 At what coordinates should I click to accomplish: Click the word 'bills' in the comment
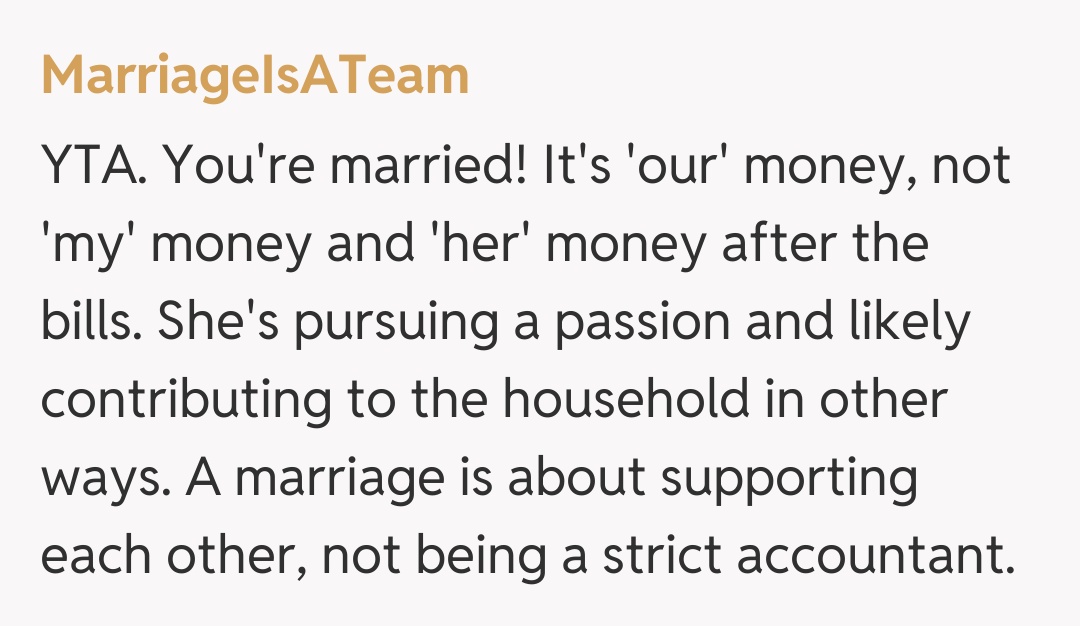click(x=84, y=322)
